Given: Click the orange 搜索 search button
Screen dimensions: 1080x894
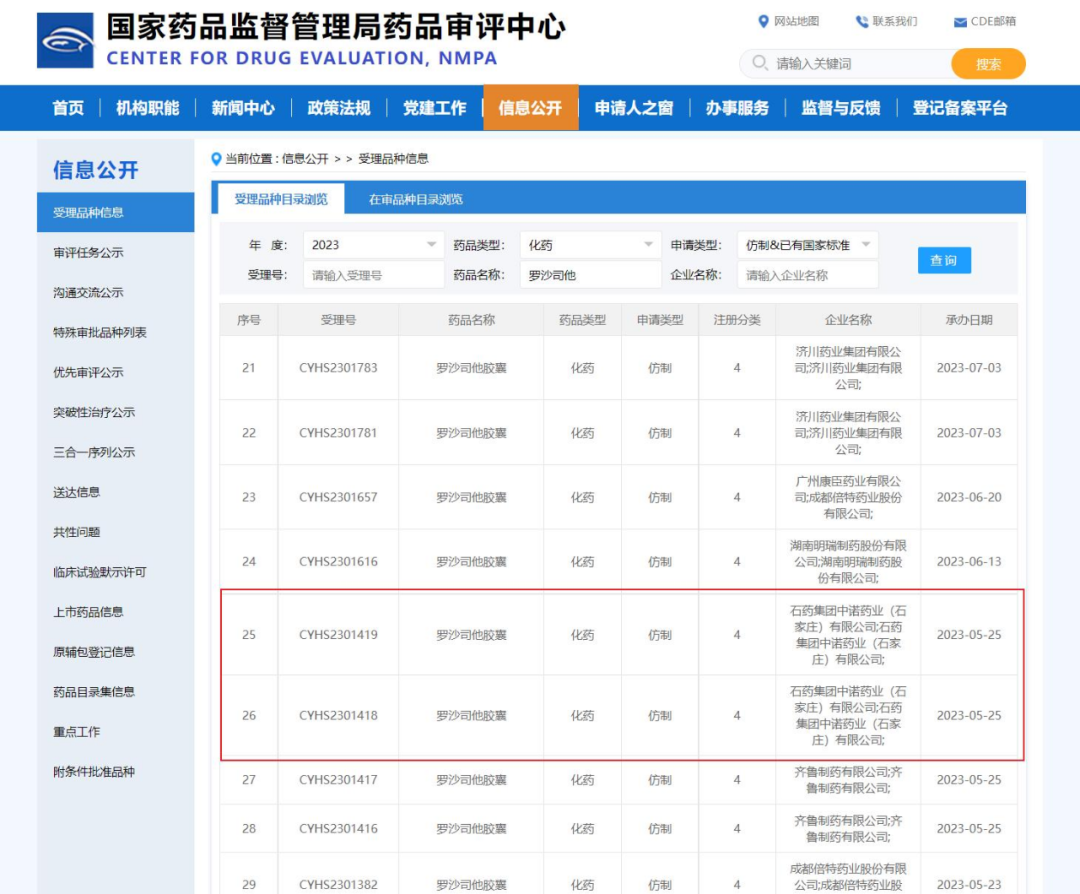Looking at the screenshot, I should (987, 62).
